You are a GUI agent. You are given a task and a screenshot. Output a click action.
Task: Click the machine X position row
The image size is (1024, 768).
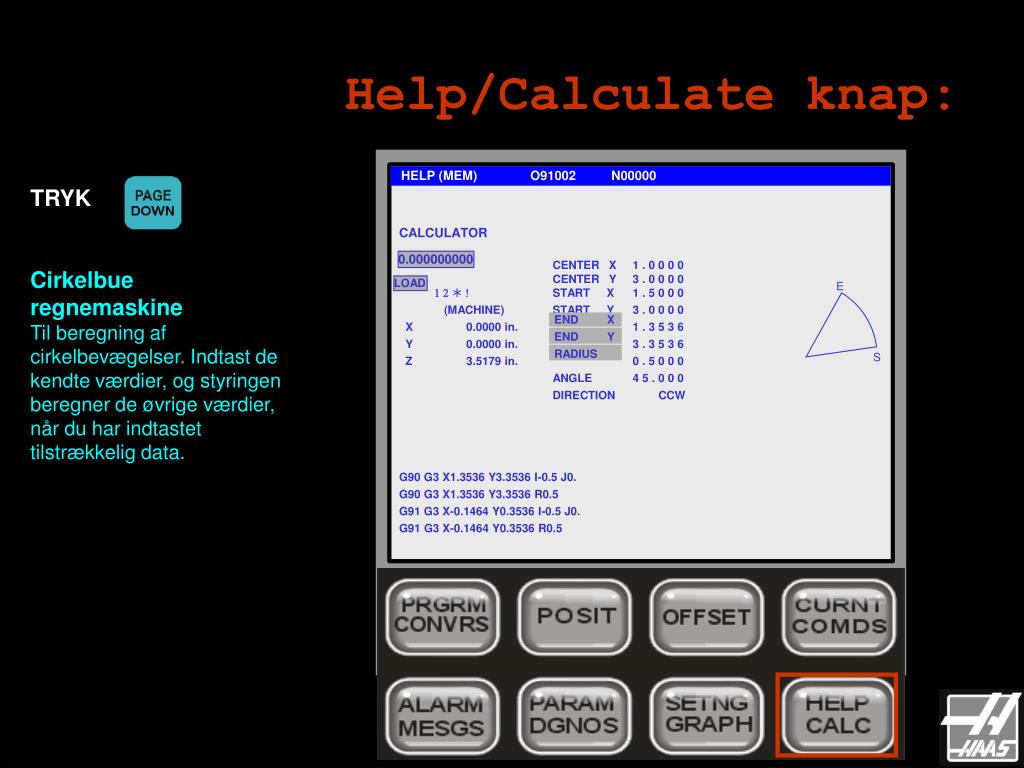(461, 327)
